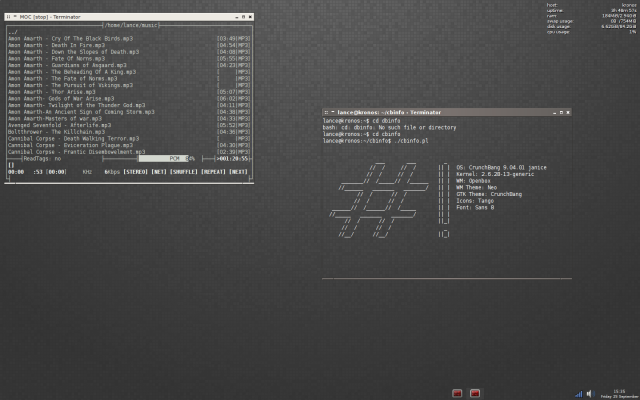Click the 'Font: Sans 8' line in terminal
The image size is (640, 400).
[x=475, y=207]
